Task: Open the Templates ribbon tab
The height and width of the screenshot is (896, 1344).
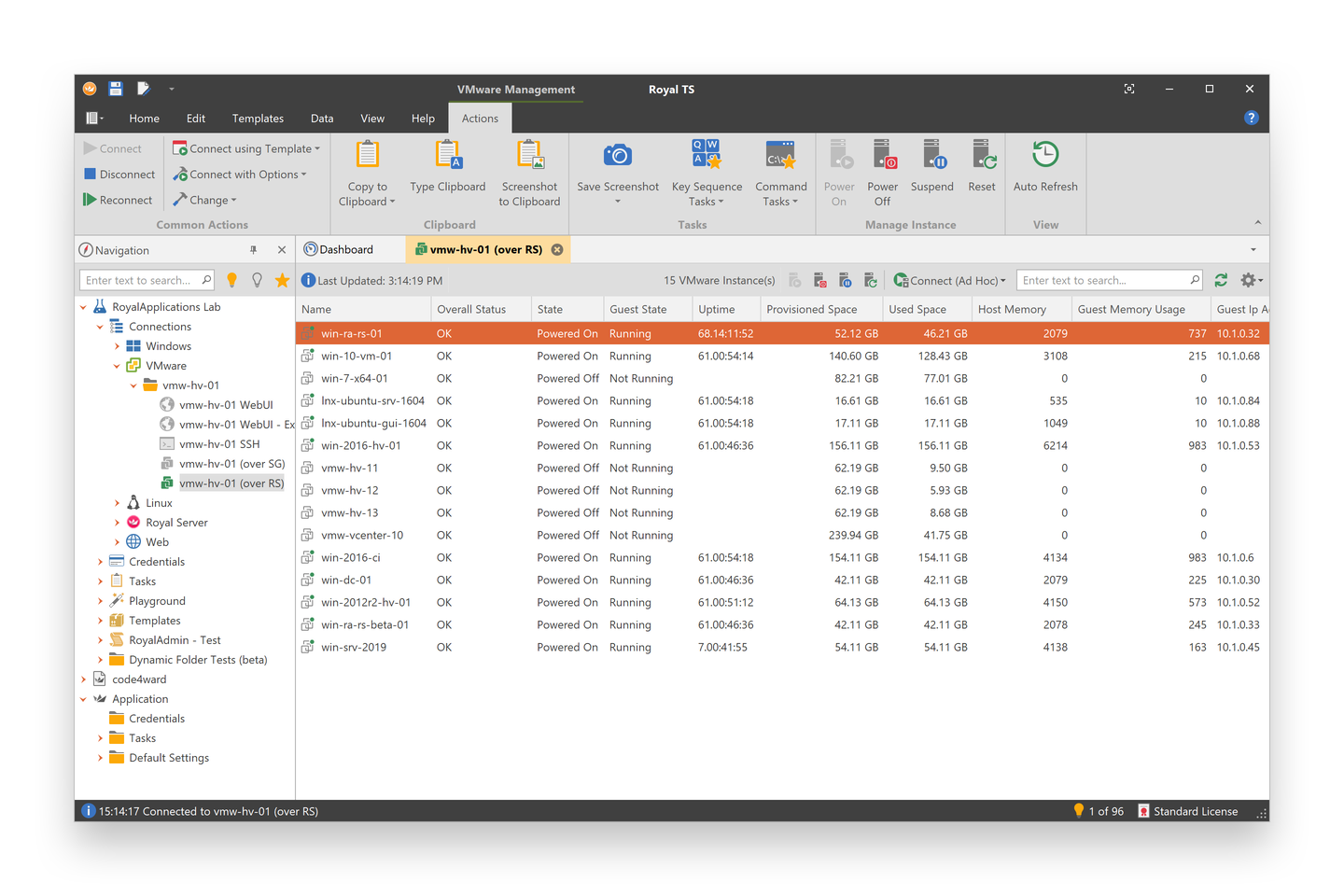Action: pyautogui.click(x=258, y=119)
